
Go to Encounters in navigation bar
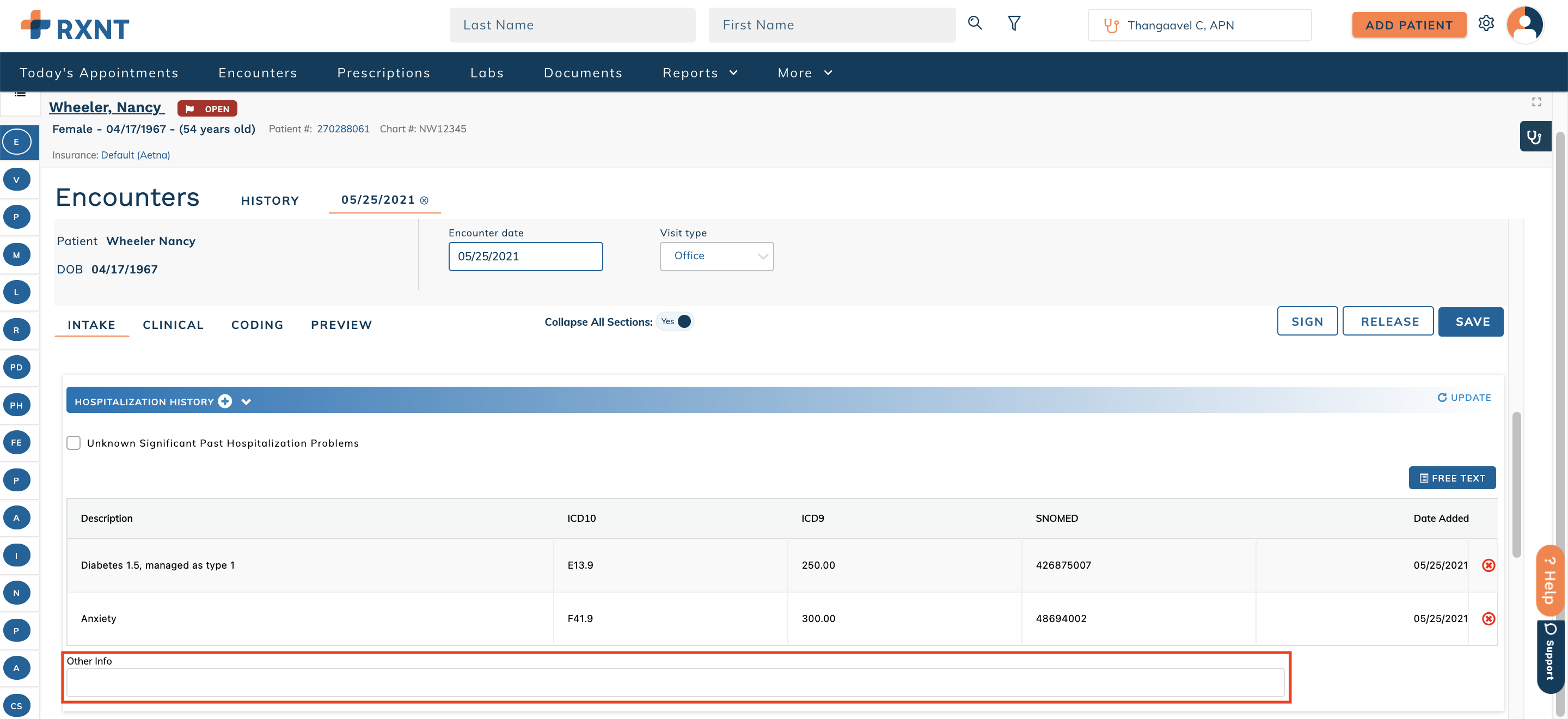click(x=258, y=72)
